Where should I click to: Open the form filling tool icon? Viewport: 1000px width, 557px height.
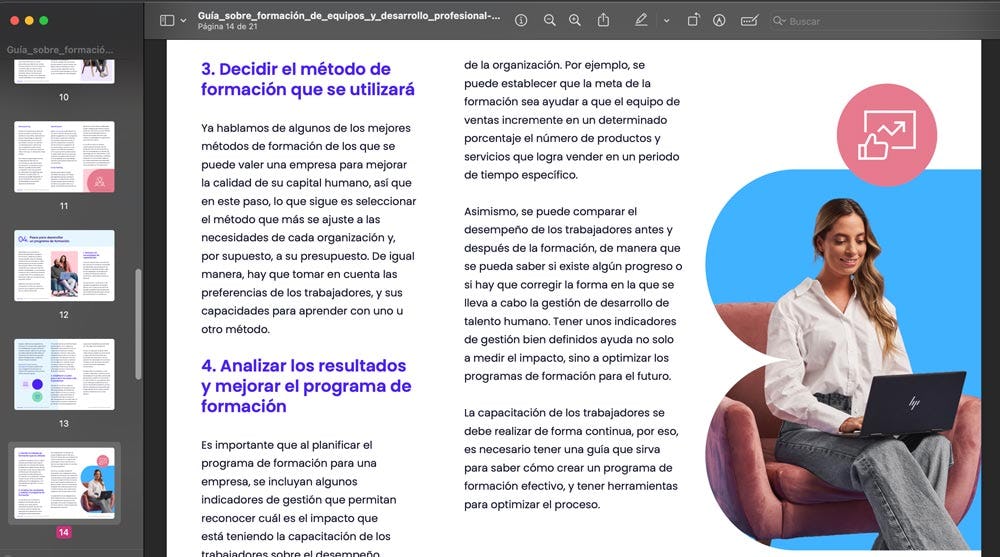pos(749,20)
